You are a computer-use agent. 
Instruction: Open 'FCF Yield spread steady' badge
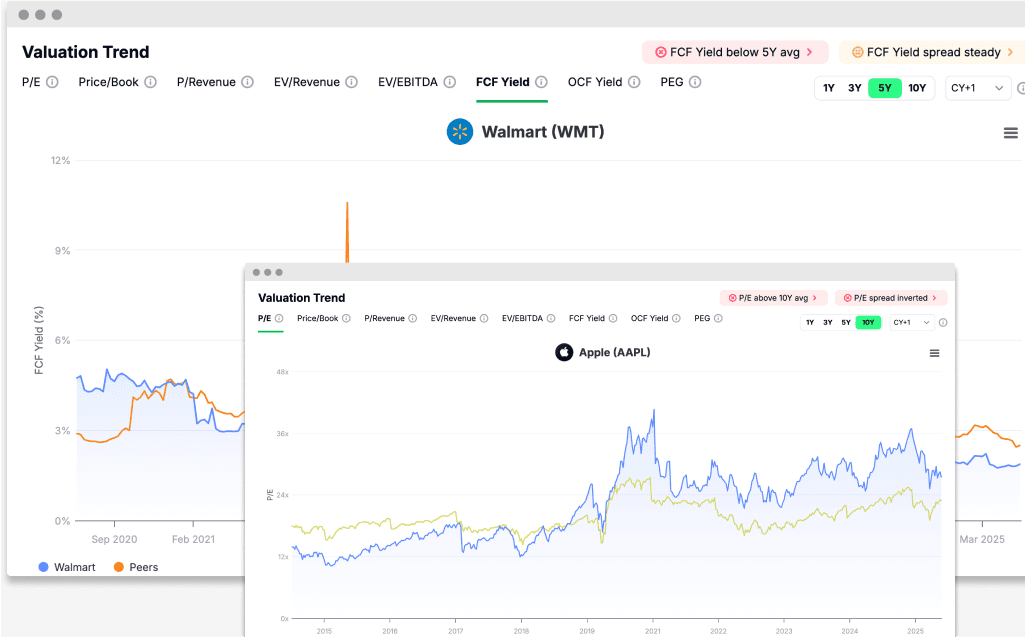[932, 52]
